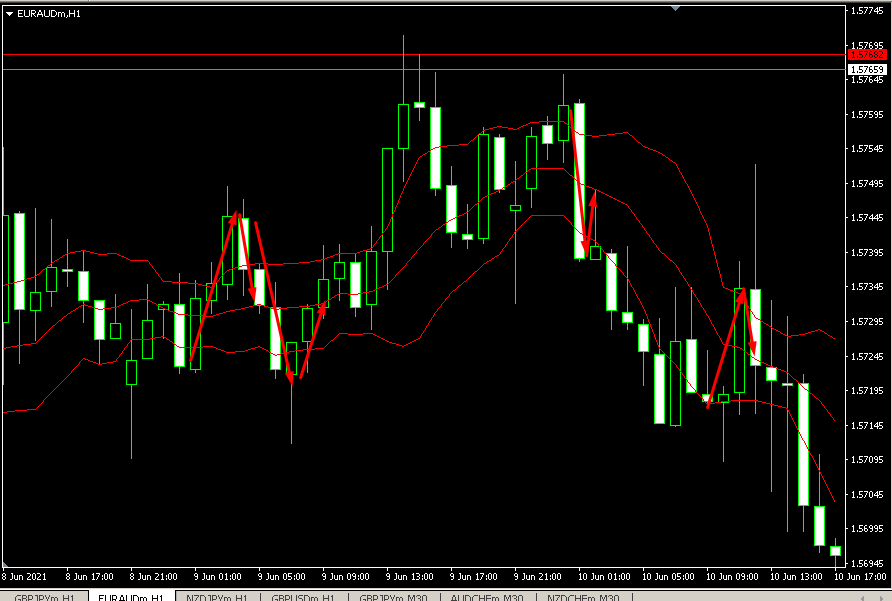This screenshot has height=601, width=892.
Task: Open the GBPJPYm,M30 chart tab
Action: (394, 598)
